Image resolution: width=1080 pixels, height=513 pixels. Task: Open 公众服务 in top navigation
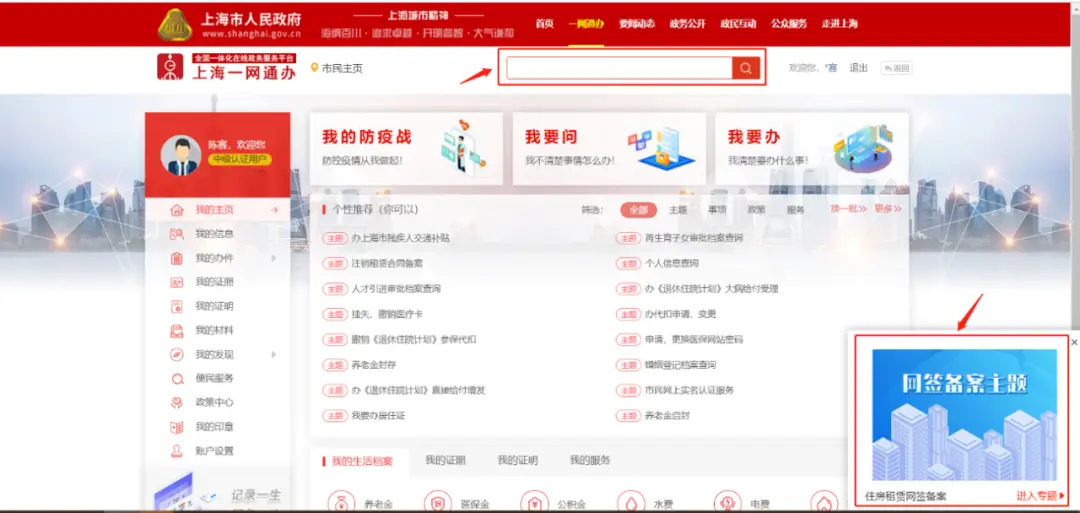pos(789,23)
